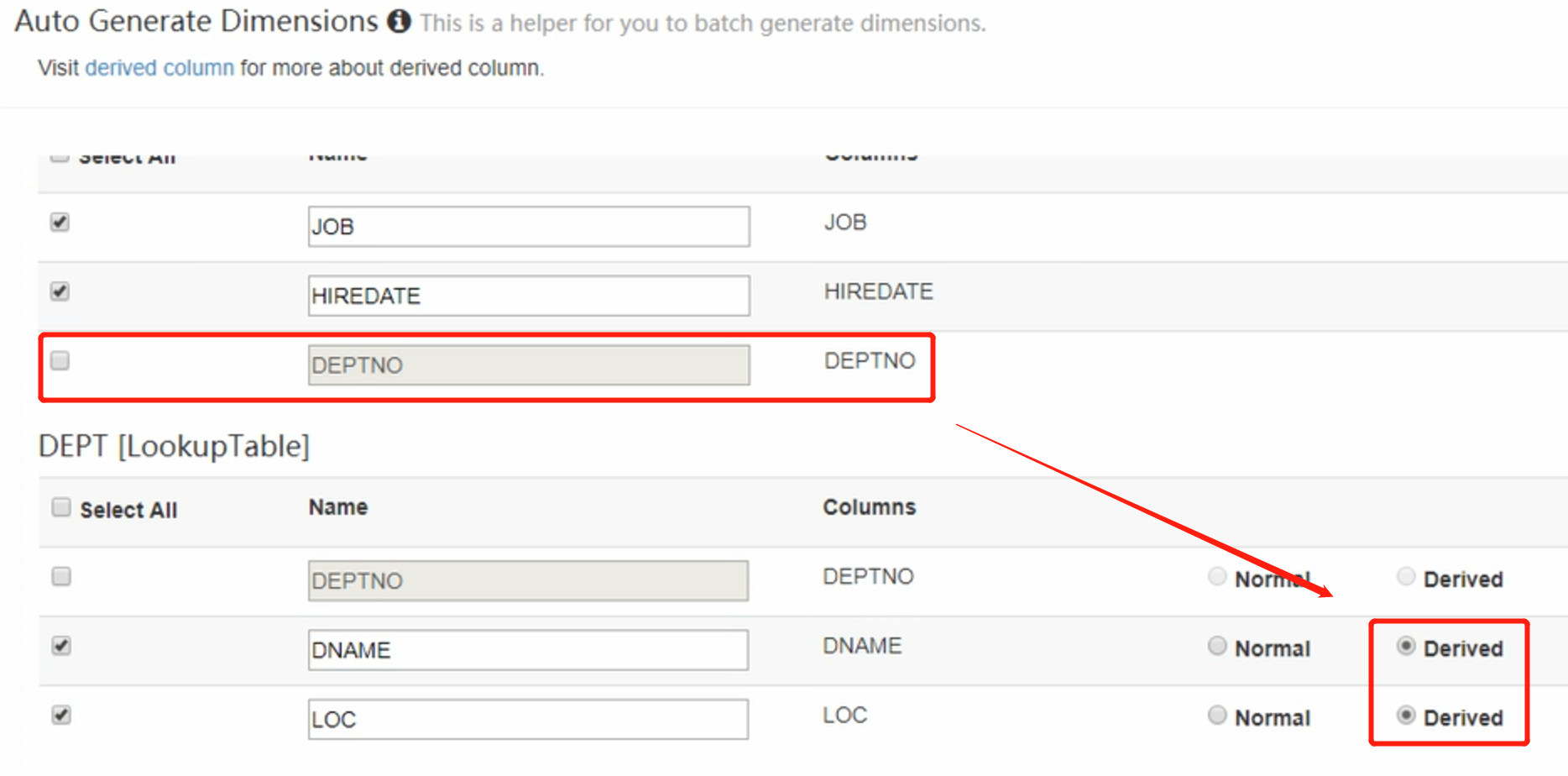This screenshot has width=1568, height=776.
Task: Edit the LOC name field
Action: [528, 720]
